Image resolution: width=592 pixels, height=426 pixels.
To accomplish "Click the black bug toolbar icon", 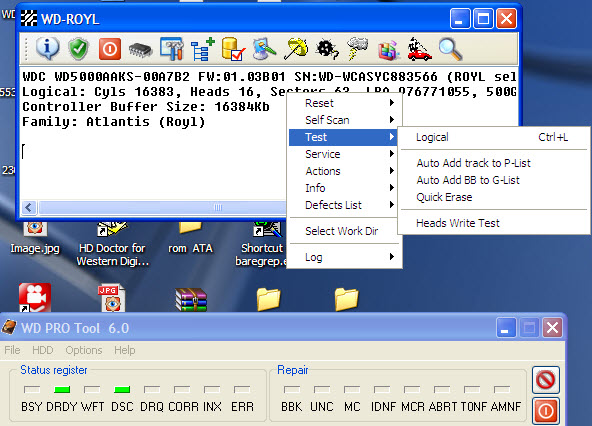I will pyautogui.click(x=327, y=49).
